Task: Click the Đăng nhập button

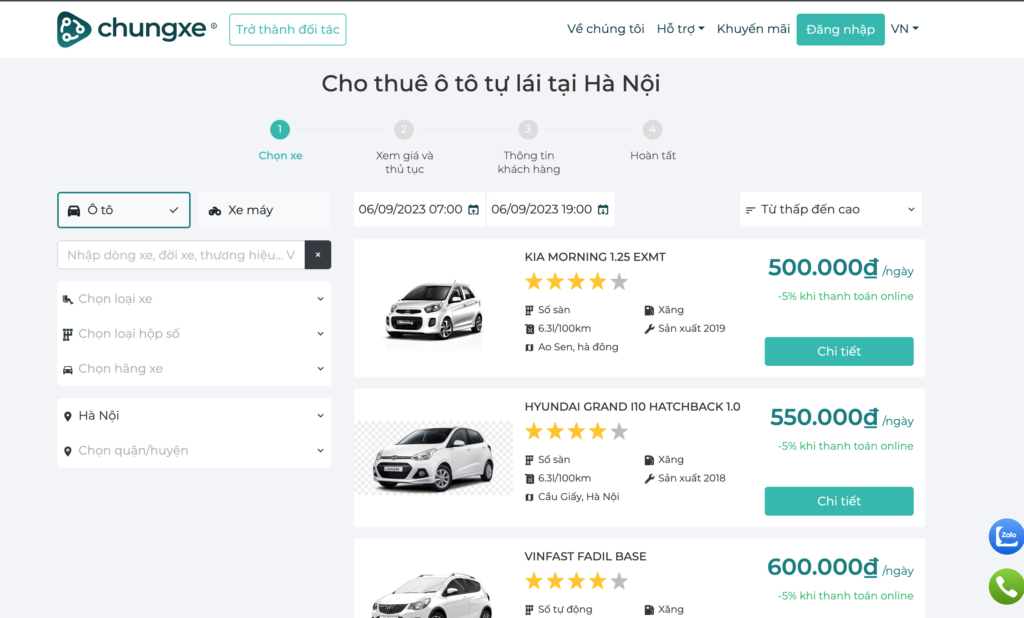Action: [x=840, y=29]
